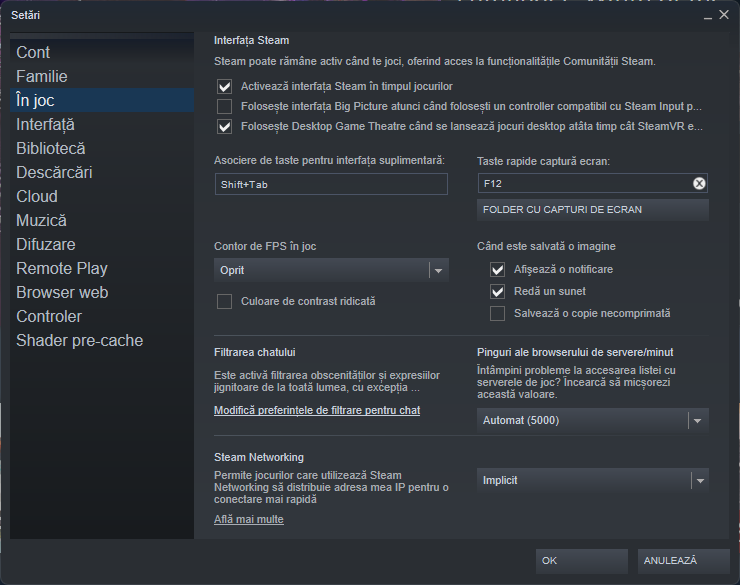Toggle Redă un sunet checkbox
Image resolution: width=740 pixels, height=585 pixels.
497,292
